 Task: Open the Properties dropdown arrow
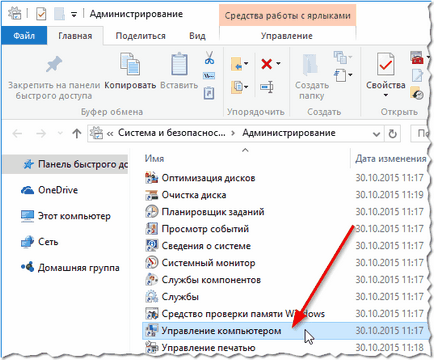pyautogui.click(x=386, y=95)
